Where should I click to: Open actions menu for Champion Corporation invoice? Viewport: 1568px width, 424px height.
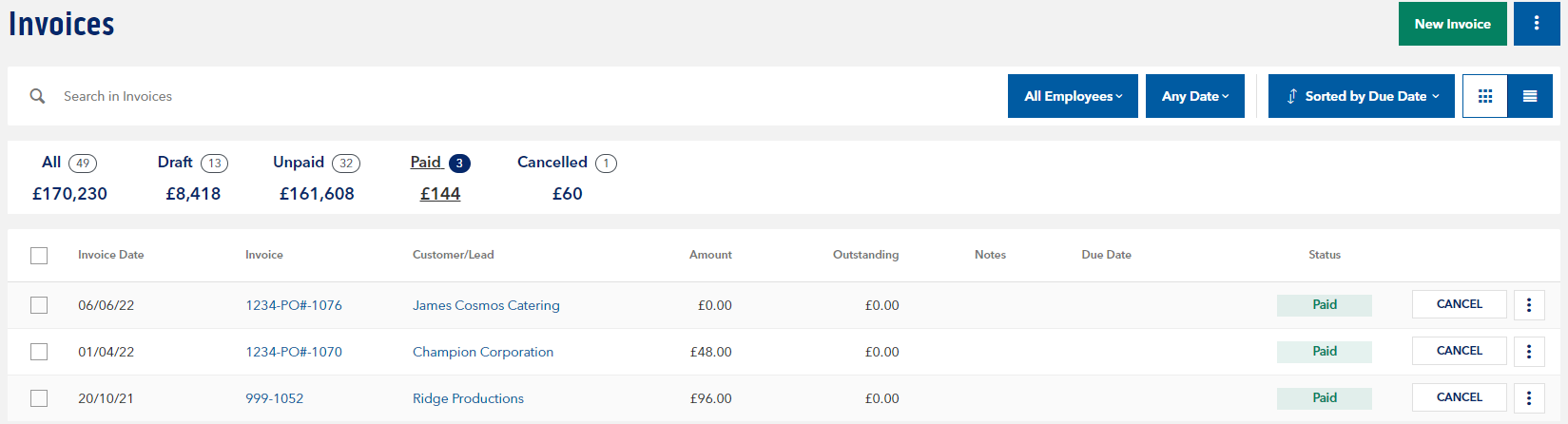point(1528,352)
